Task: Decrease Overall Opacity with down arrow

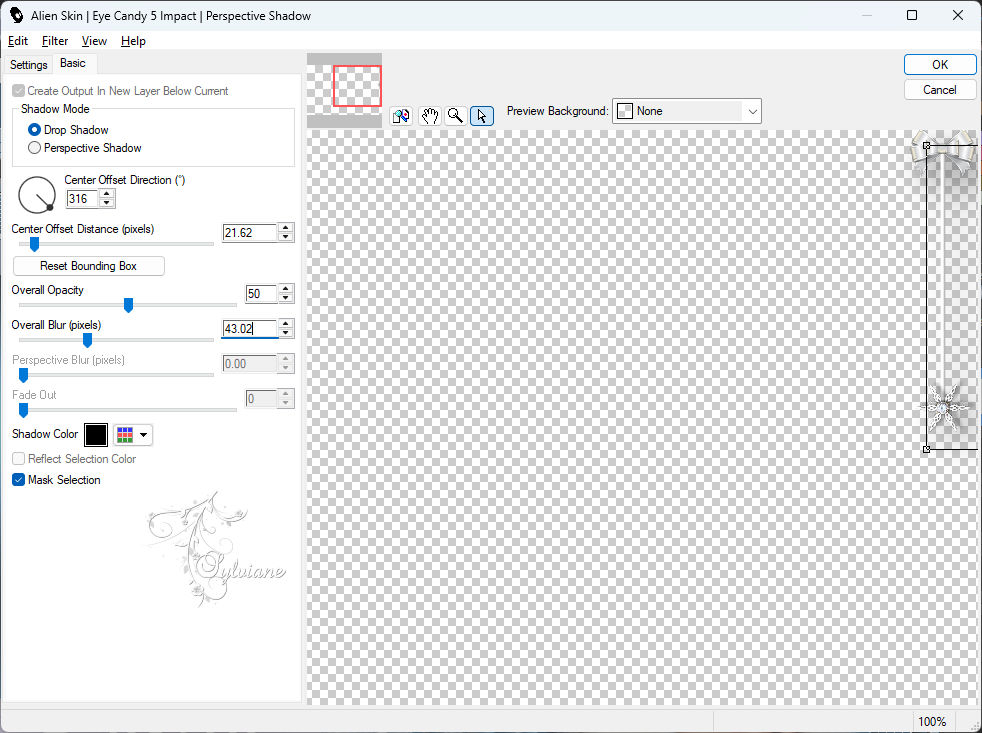Action: click(286, 298)
